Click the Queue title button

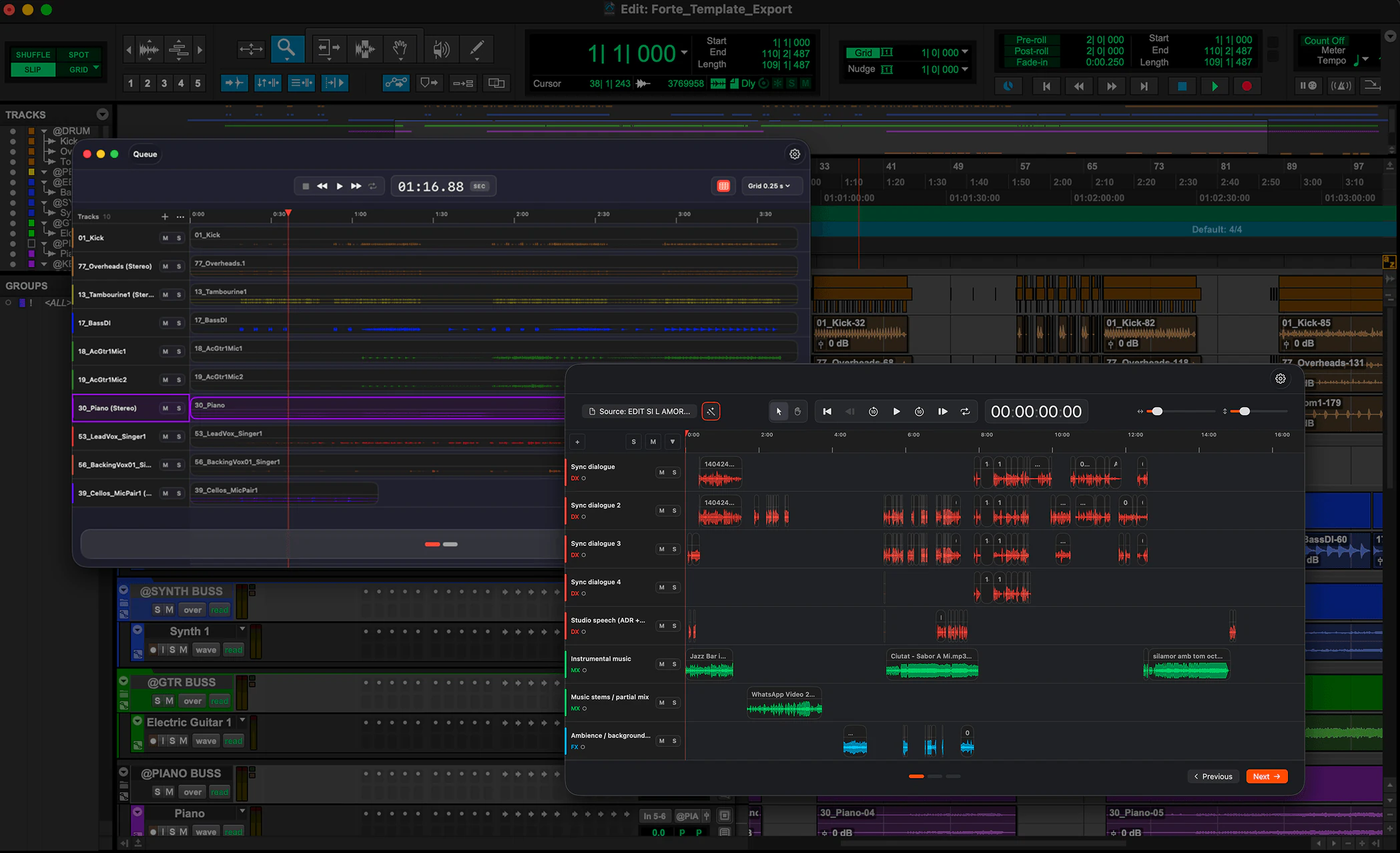point(145,154)
